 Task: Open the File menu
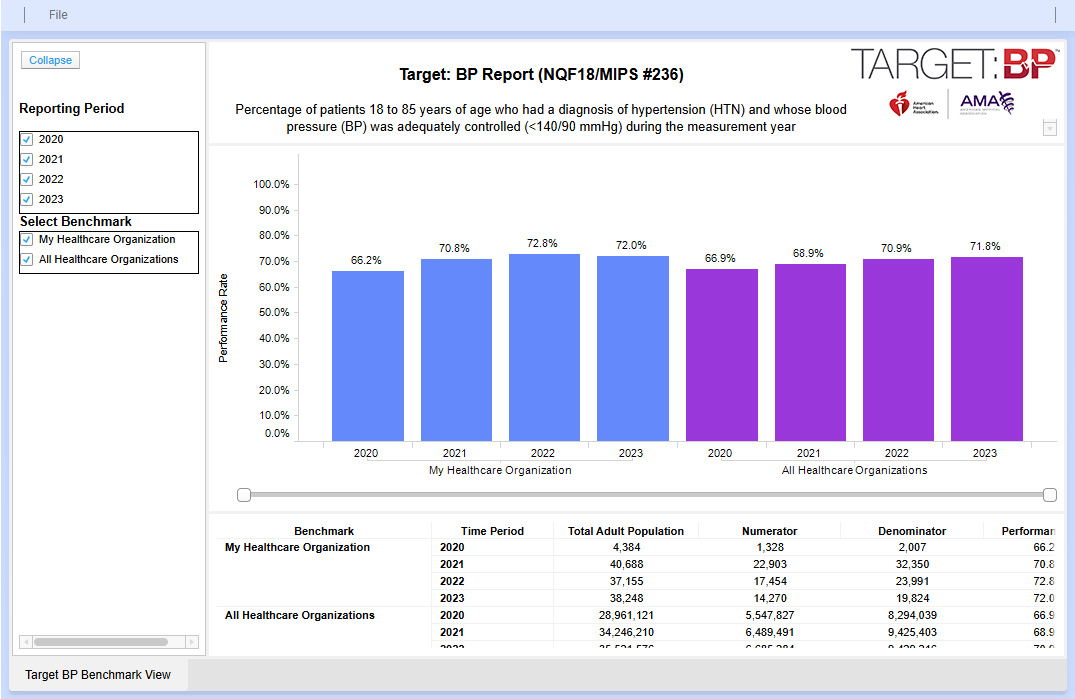(x=57, y=14)
